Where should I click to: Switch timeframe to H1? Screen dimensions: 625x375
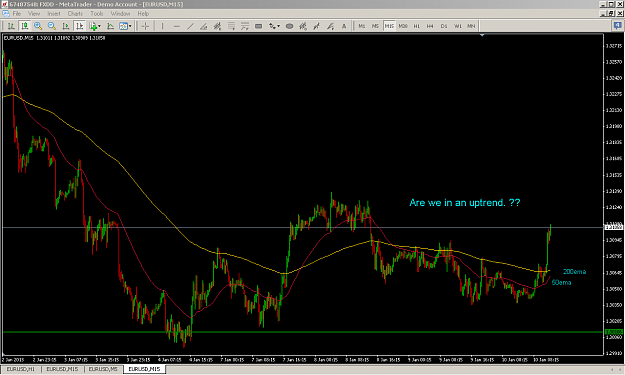[x=417, y=26]
